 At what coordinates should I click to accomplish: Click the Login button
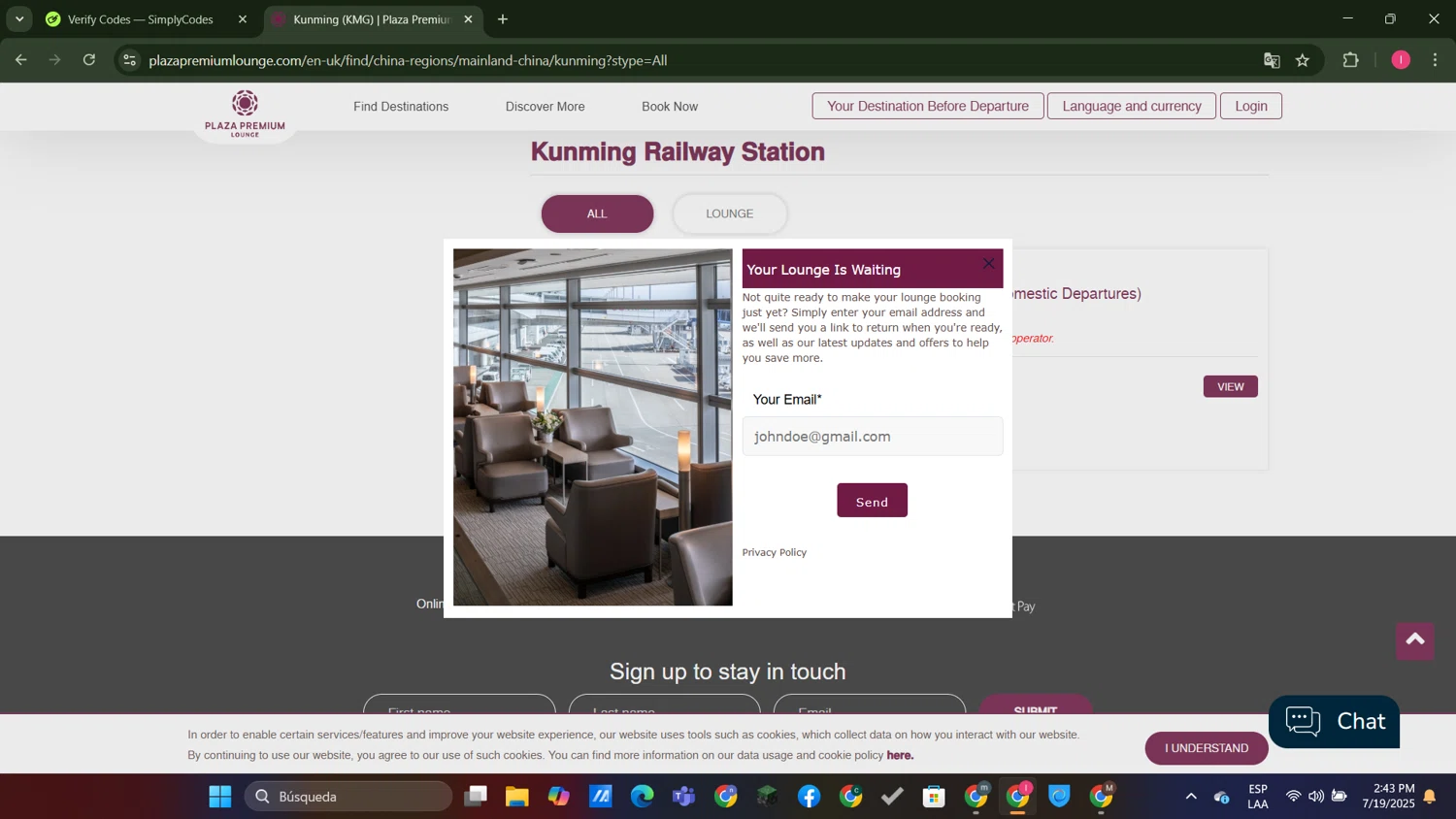(1251, 106)
